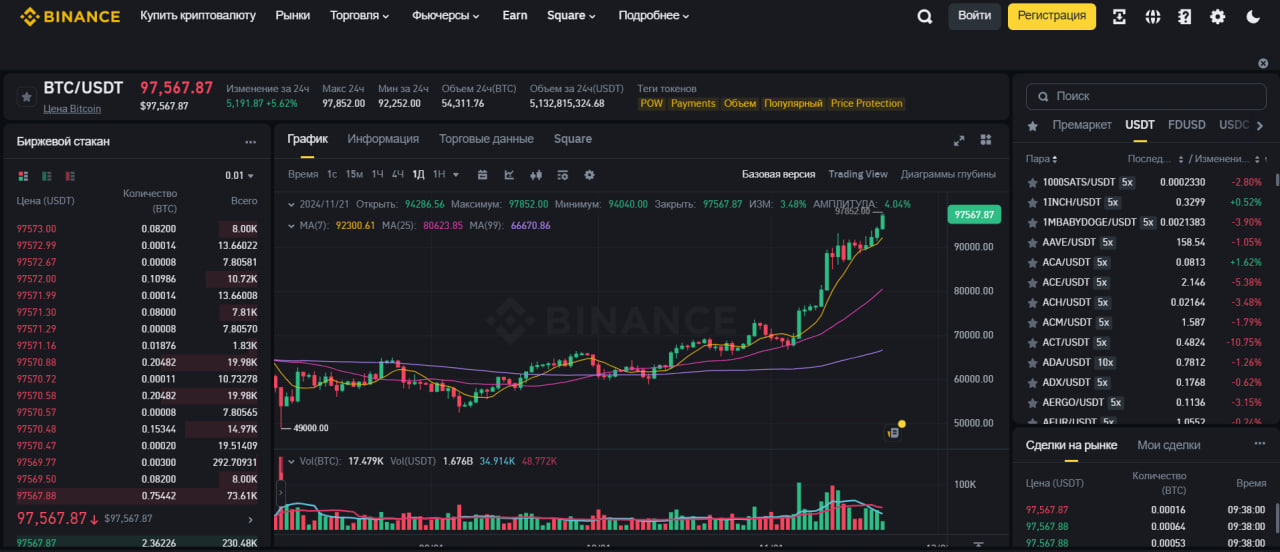
Task: Select the Премаркет tab
Action: click(x=1082, y=125)
